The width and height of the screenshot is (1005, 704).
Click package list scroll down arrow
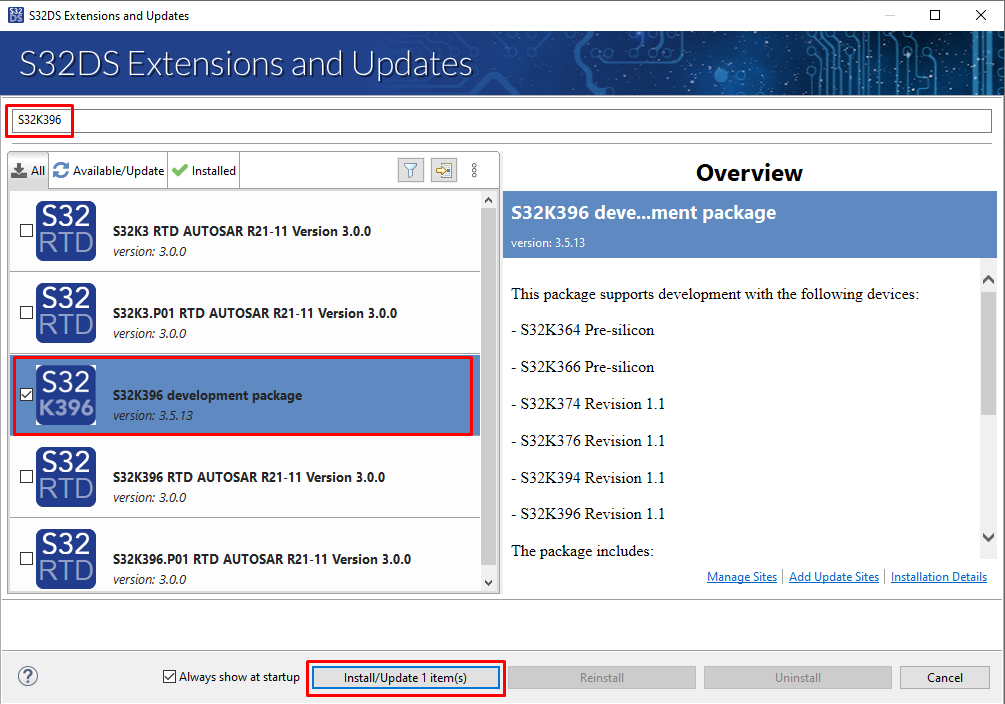[488, 582]
